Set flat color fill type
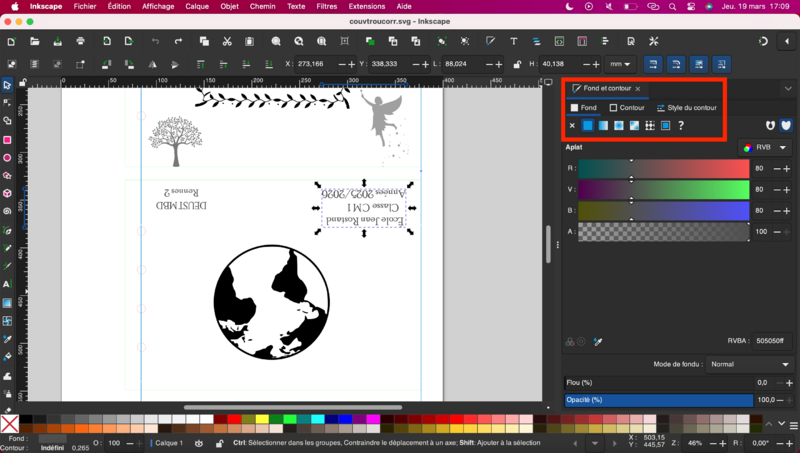The height and width of the screenshot is (453, 800). (x=588, y=125)
